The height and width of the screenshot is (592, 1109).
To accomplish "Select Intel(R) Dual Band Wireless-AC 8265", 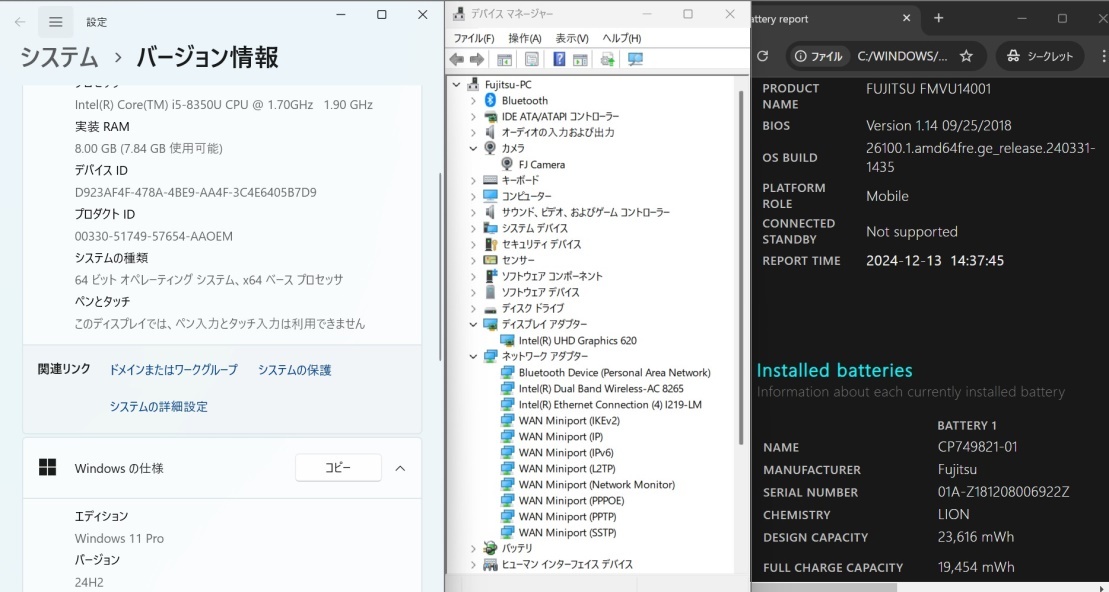I will pyautogui.click(x=600, y=388).
